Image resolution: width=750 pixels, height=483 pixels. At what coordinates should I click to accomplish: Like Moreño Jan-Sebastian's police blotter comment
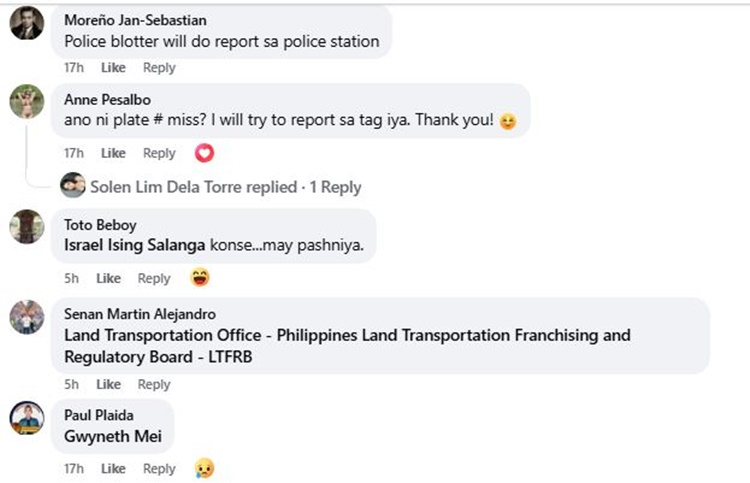point(113,68)
